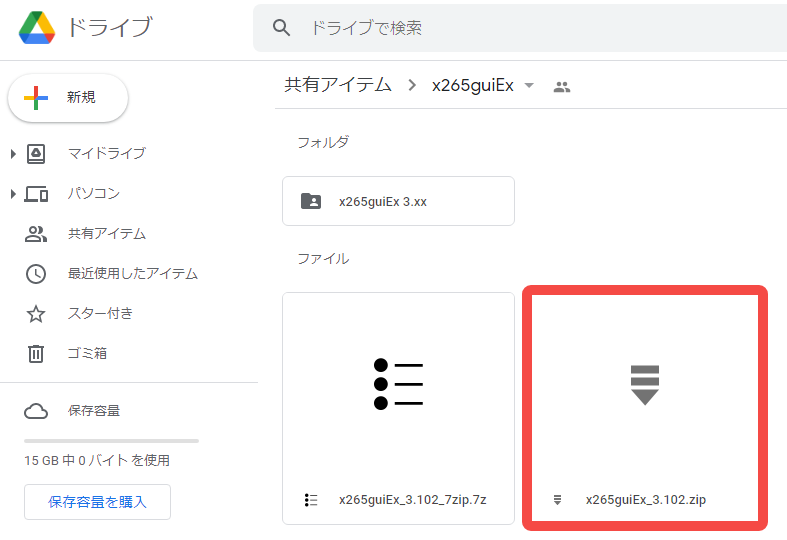Click the 15 GB 中 0 バイト を使用 text
Image resolution: width=787 pixels, height=540 pixels.
[x=97, y=460]
